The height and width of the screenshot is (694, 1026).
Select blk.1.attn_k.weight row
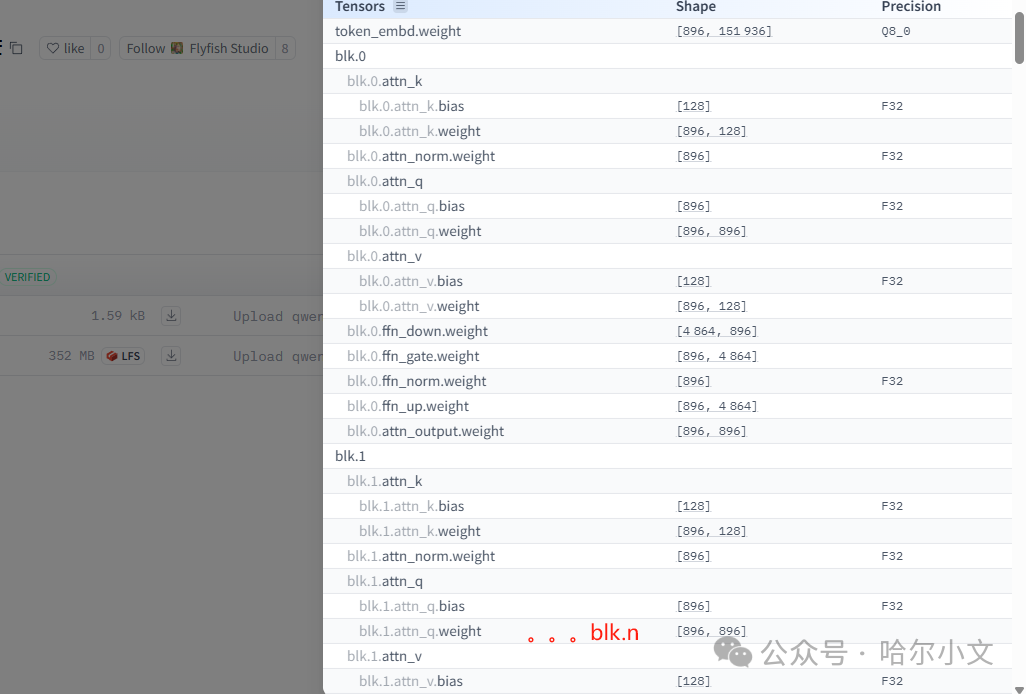point(667,531)
